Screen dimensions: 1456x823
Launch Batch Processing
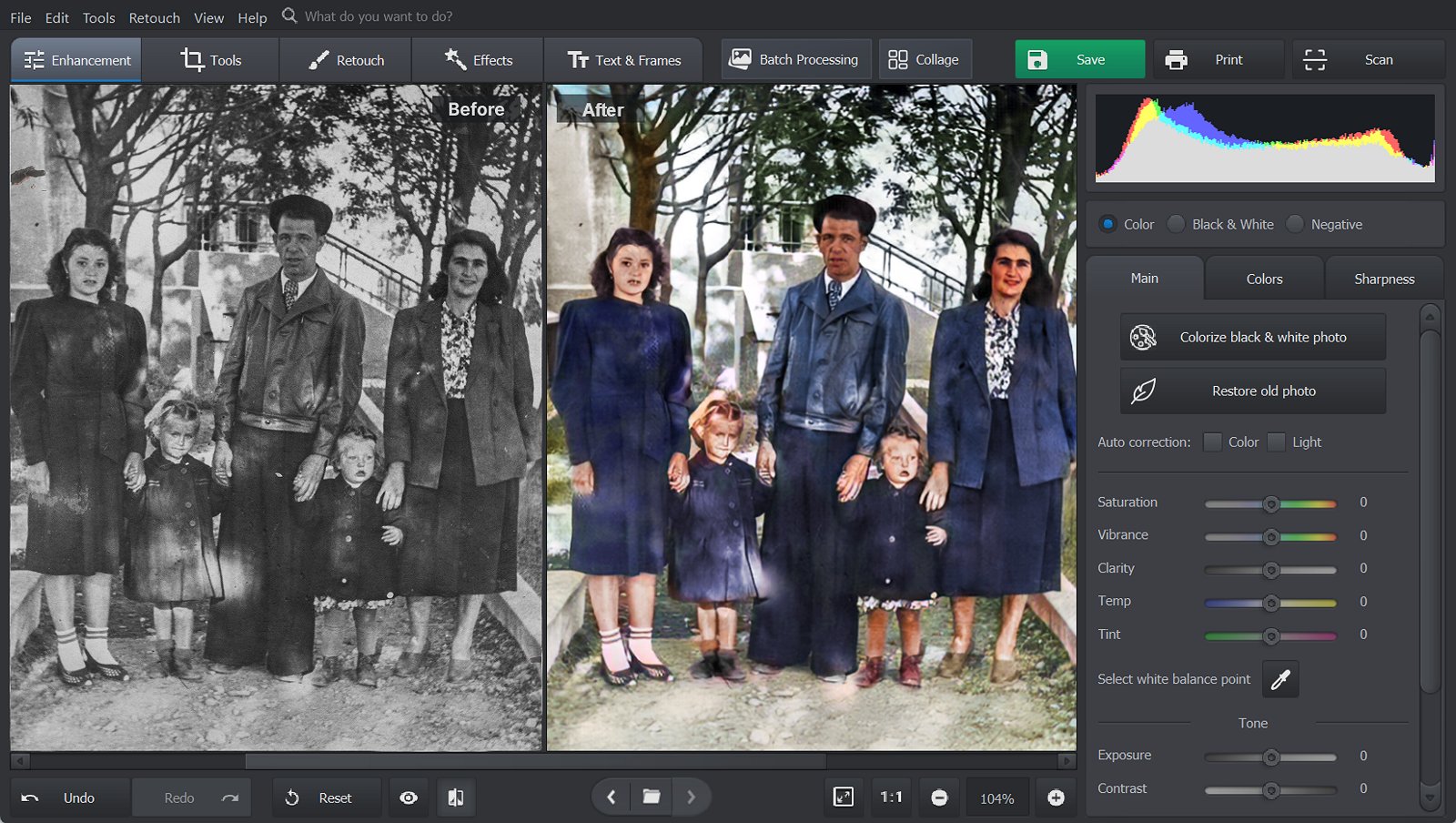[795, 59]
